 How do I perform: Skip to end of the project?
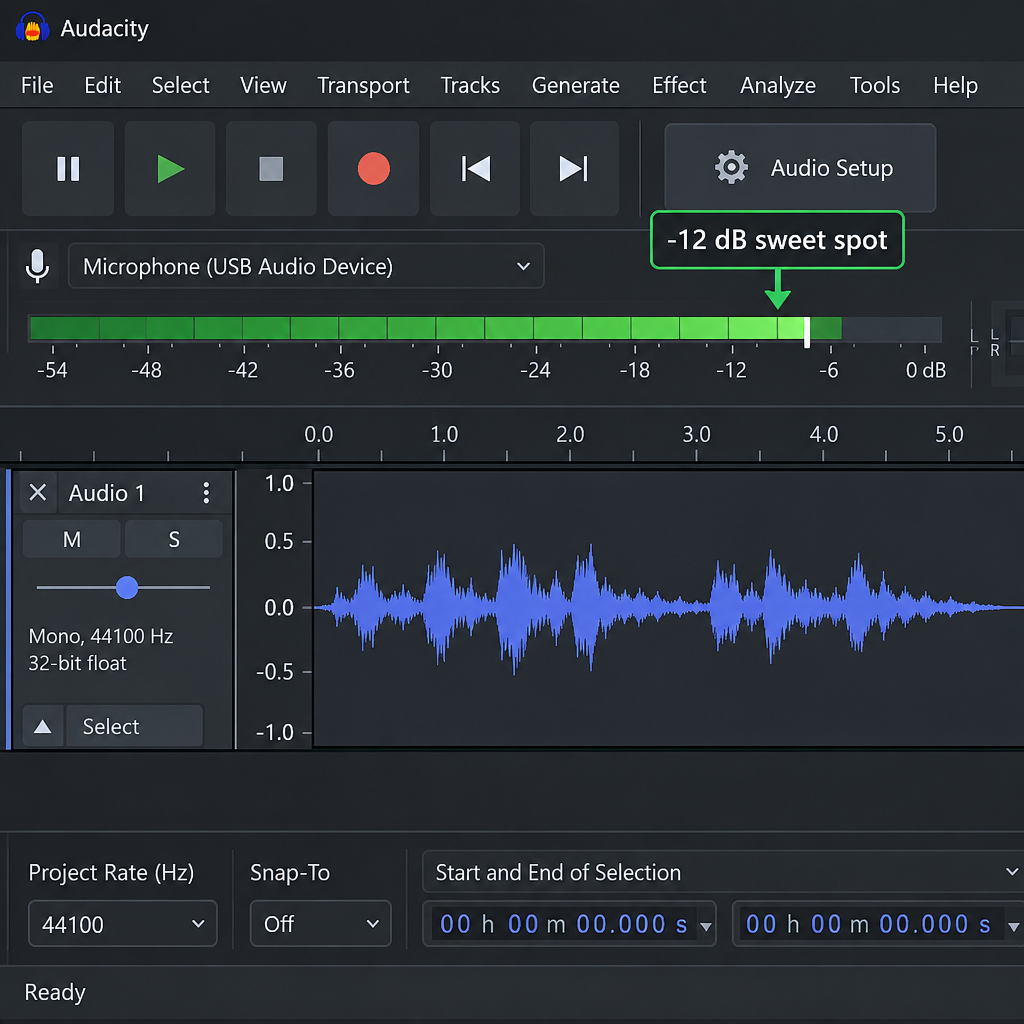click(574, 168)
